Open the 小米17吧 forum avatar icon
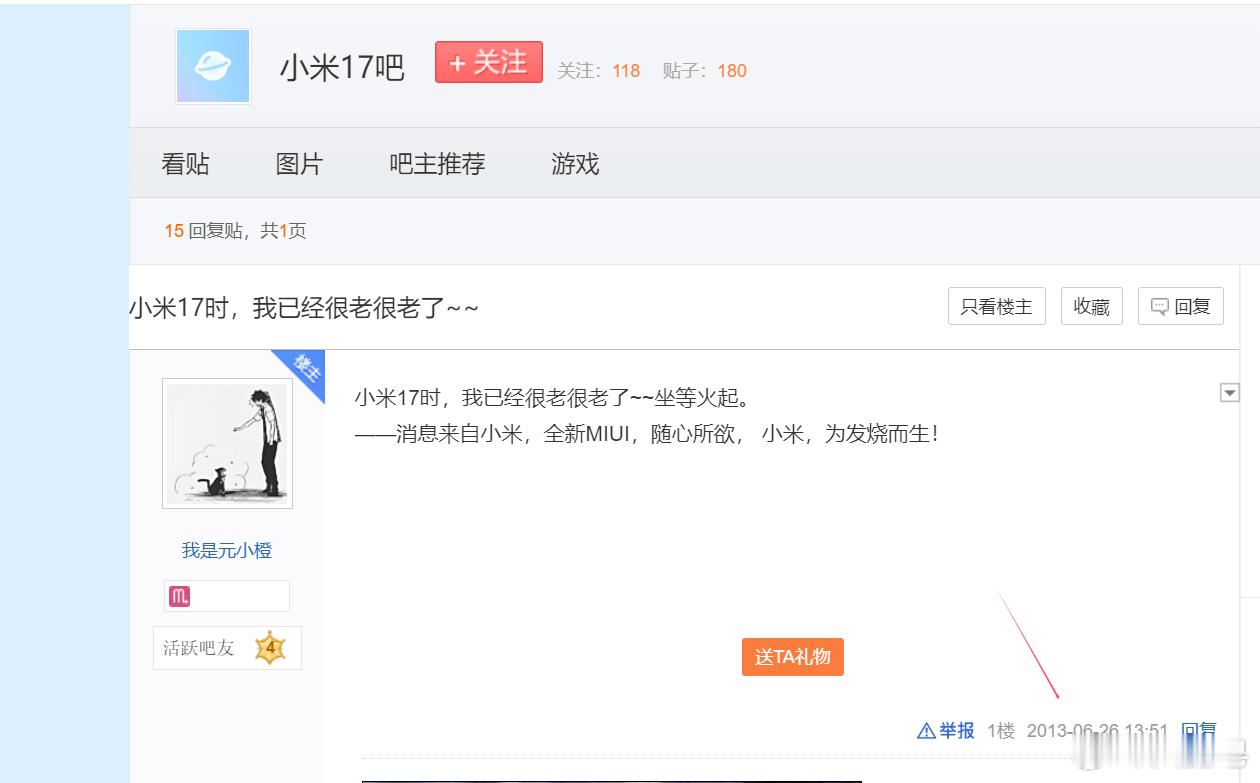The width and height of the screenshot is (1260, 783). coord(213,66)
